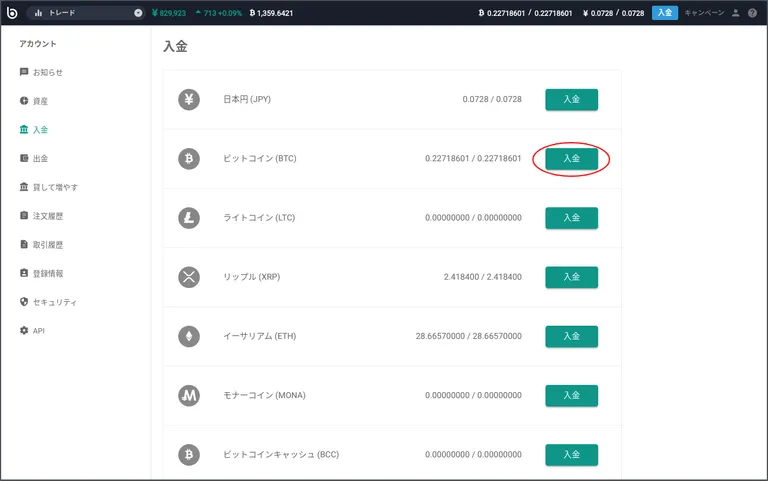
Task: Open the キャンペーン link in header
Action: [704, 13]
